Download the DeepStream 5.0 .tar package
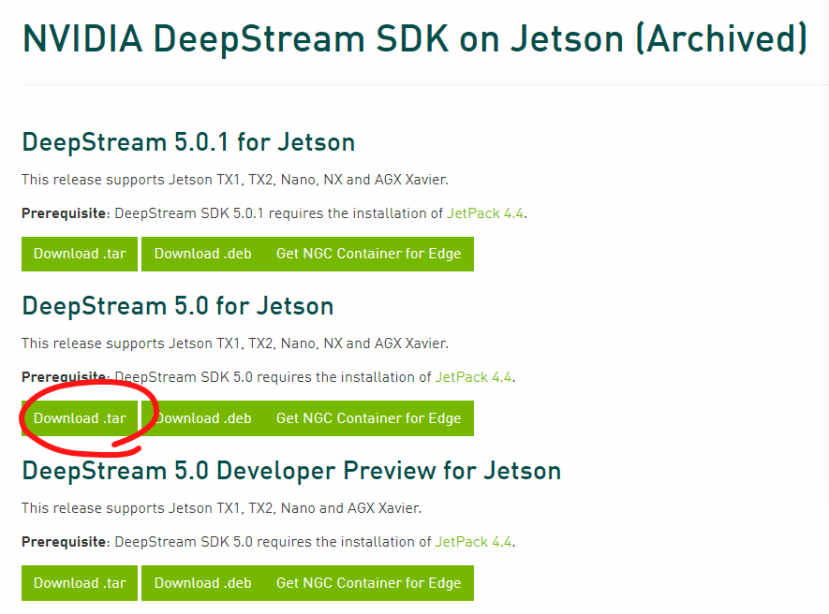The width and height of the screenshot is (829, 614). [x=79, y=418]
